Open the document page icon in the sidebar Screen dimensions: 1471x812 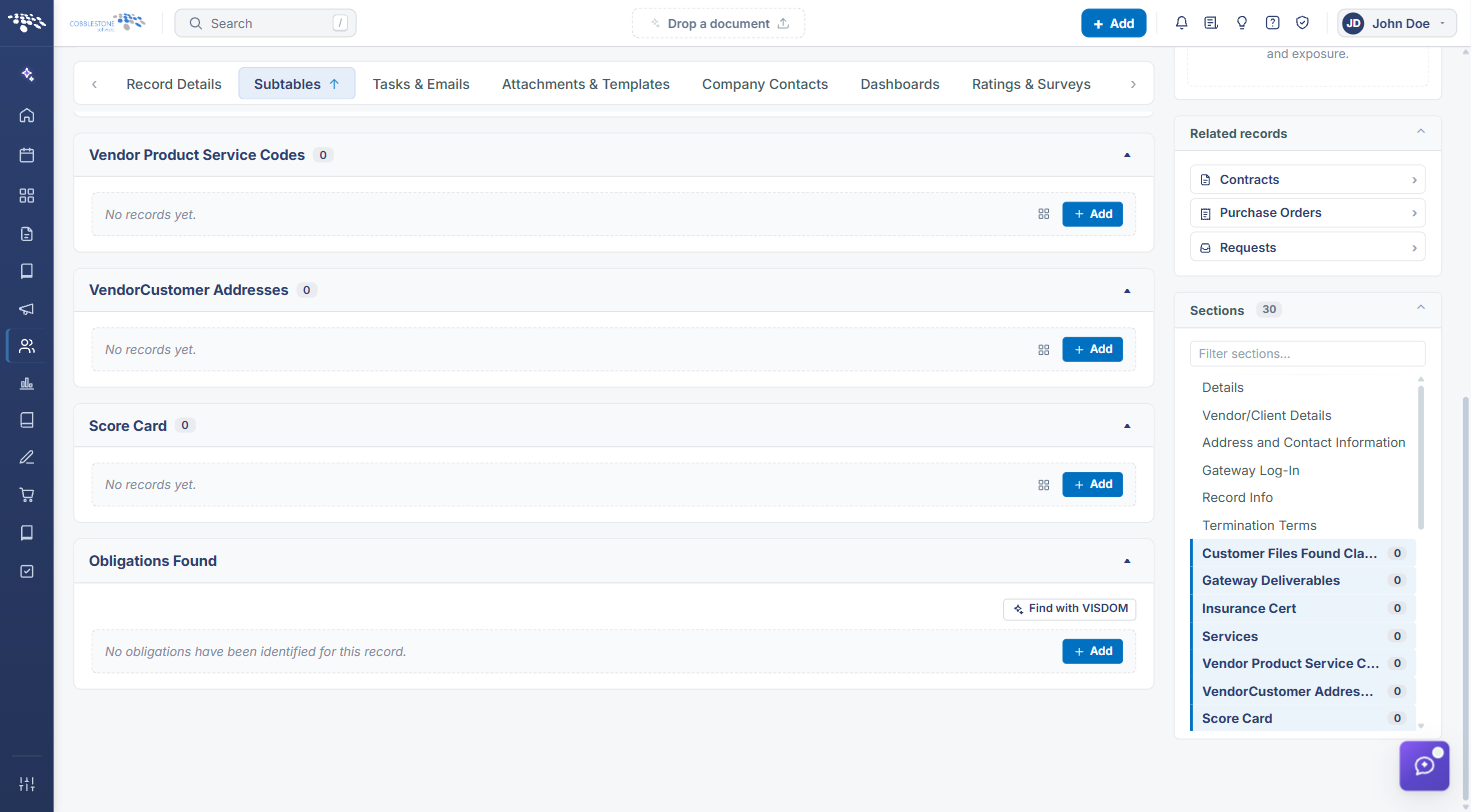pyautogui.click(x=27, y=234)
